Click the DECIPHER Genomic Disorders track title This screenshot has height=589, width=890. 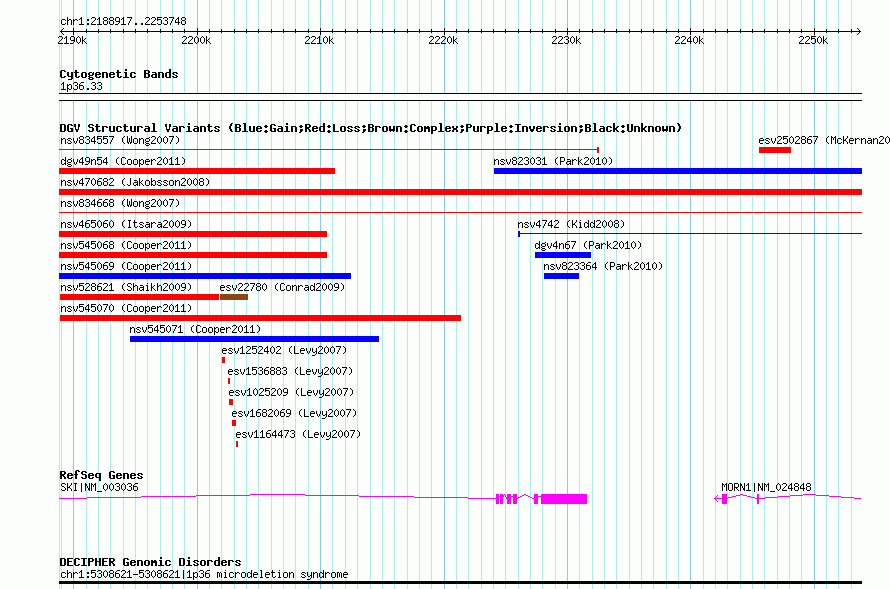pos(150,562)
